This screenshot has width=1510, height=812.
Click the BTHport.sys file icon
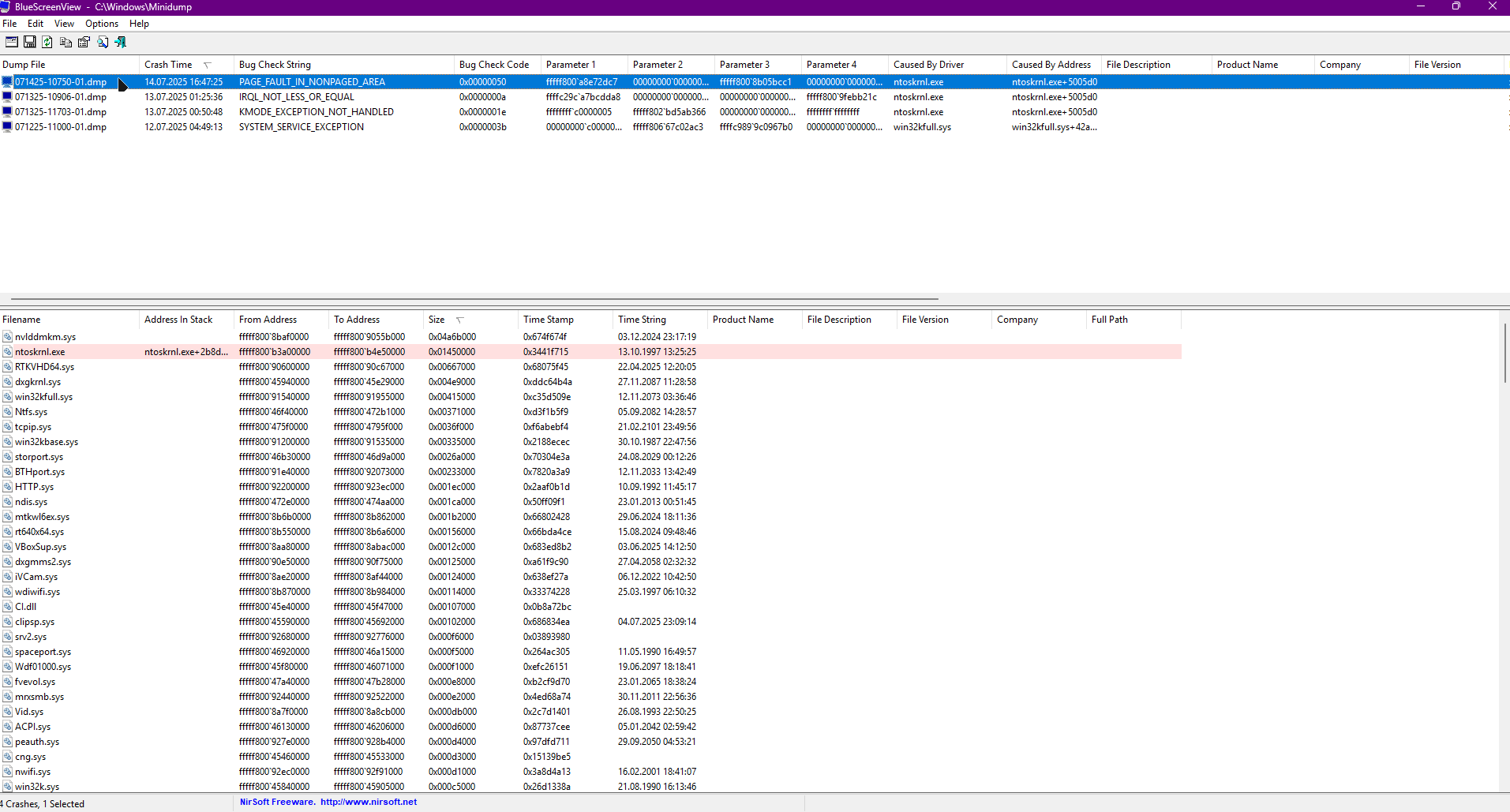coord(7,472)
